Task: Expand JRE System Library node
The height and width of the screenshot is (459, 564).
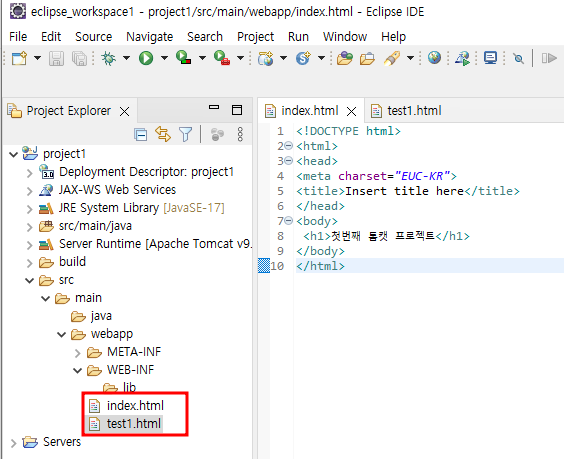Action: pyautogui.click(x=29, y=209)
